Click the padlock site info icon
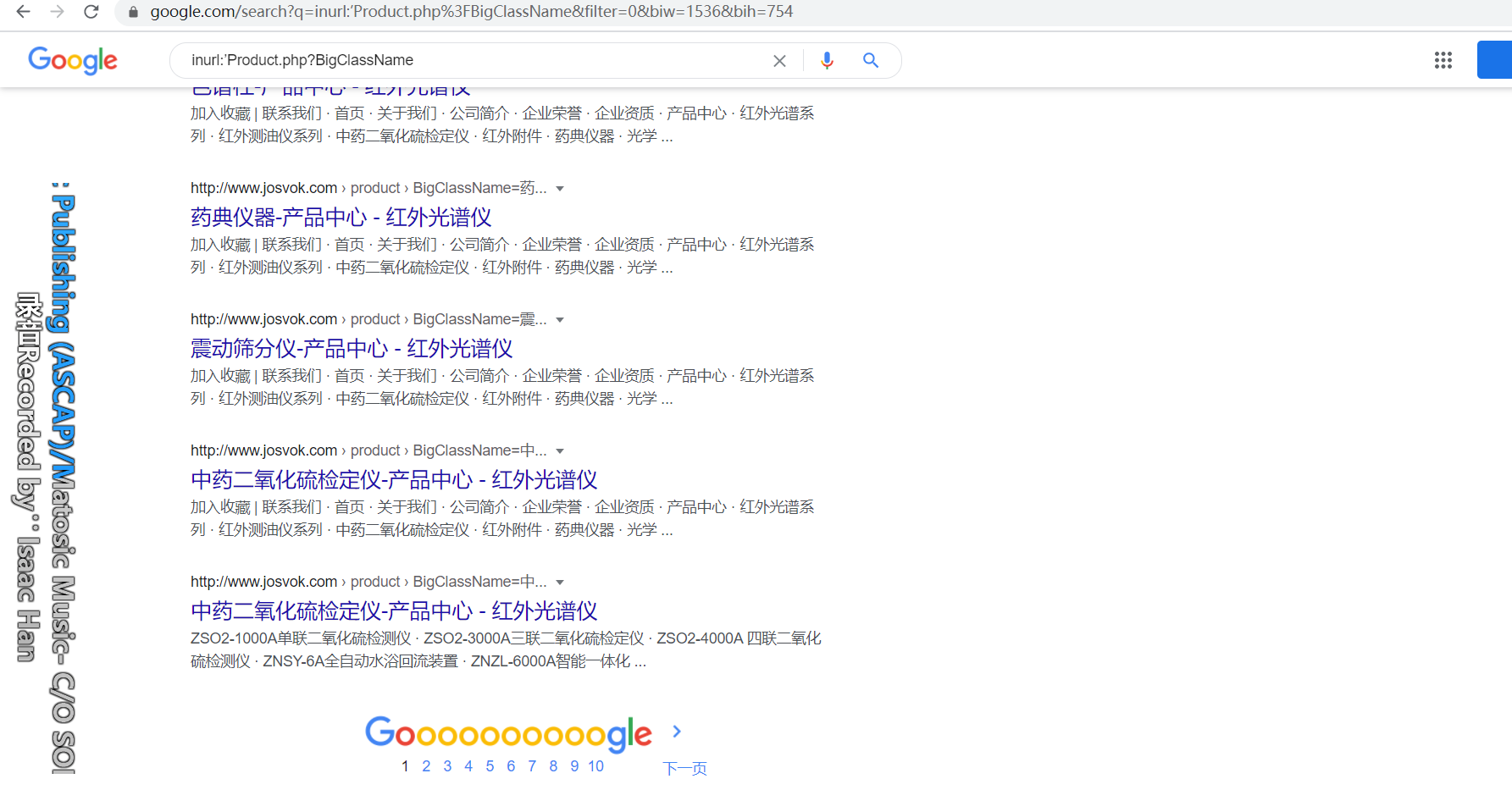This screenshot has height=790, width=1512. pyautogui.click(x=133, y=12)
